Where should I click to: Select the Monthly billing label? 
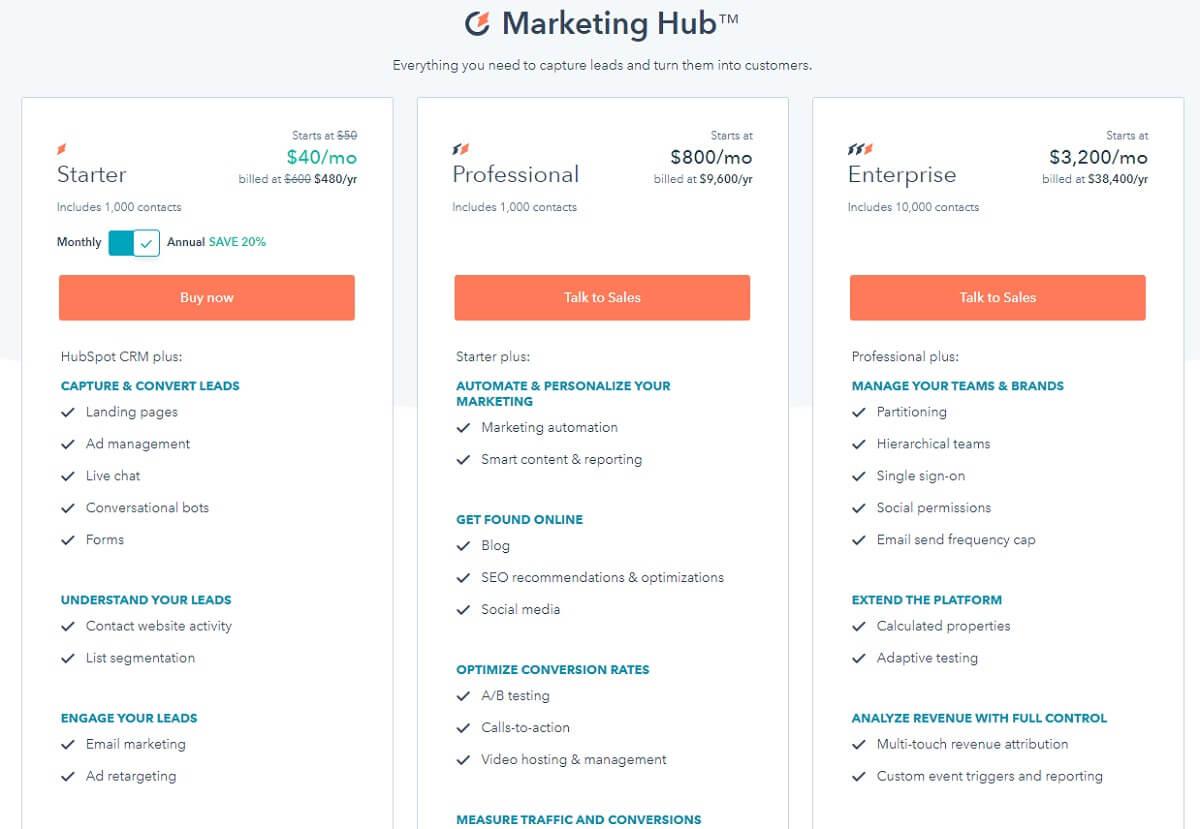point(79,242)
